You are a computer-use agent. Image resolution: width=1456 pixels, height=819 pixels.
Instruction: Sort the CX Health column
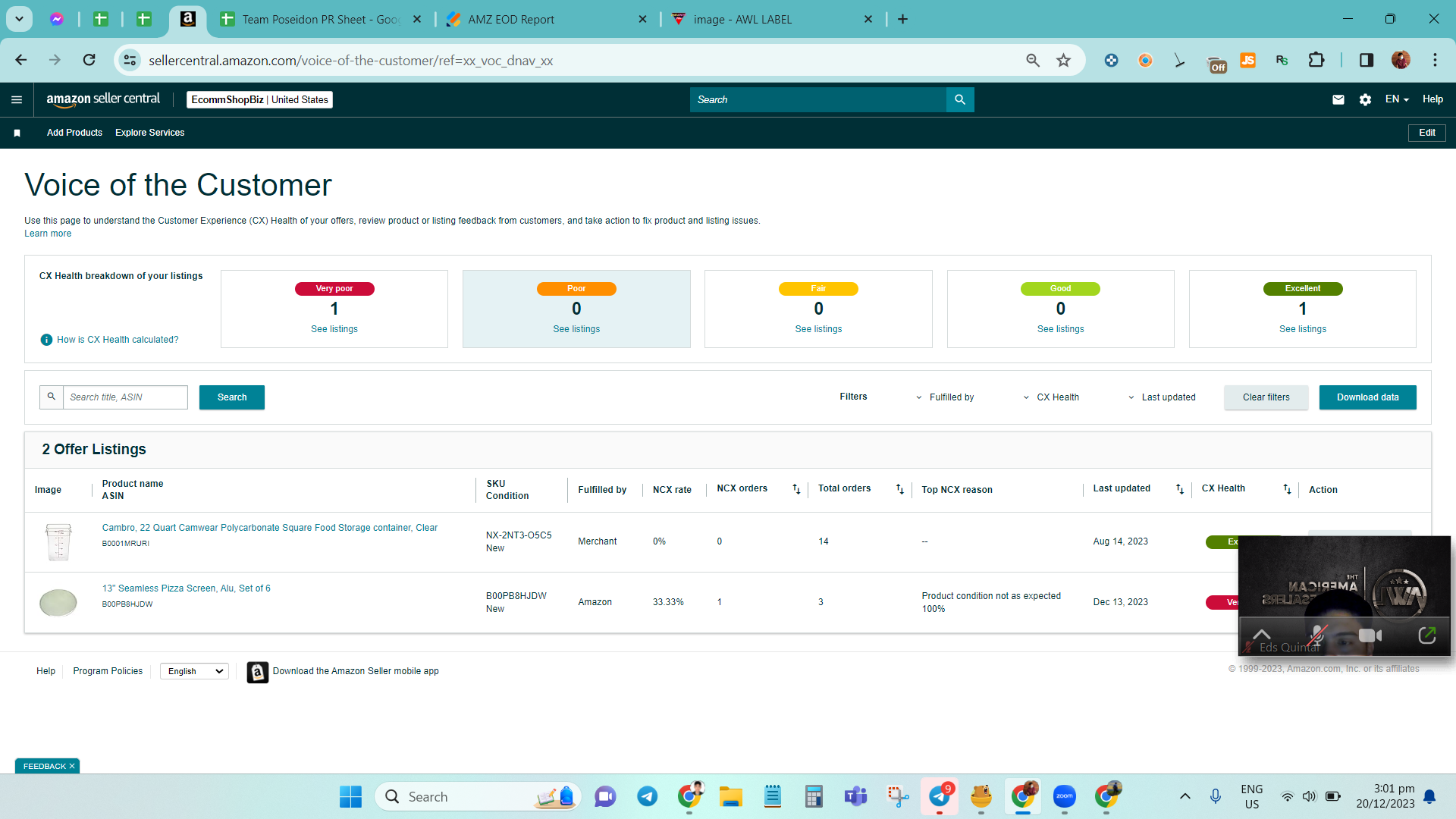(1287, 489)
